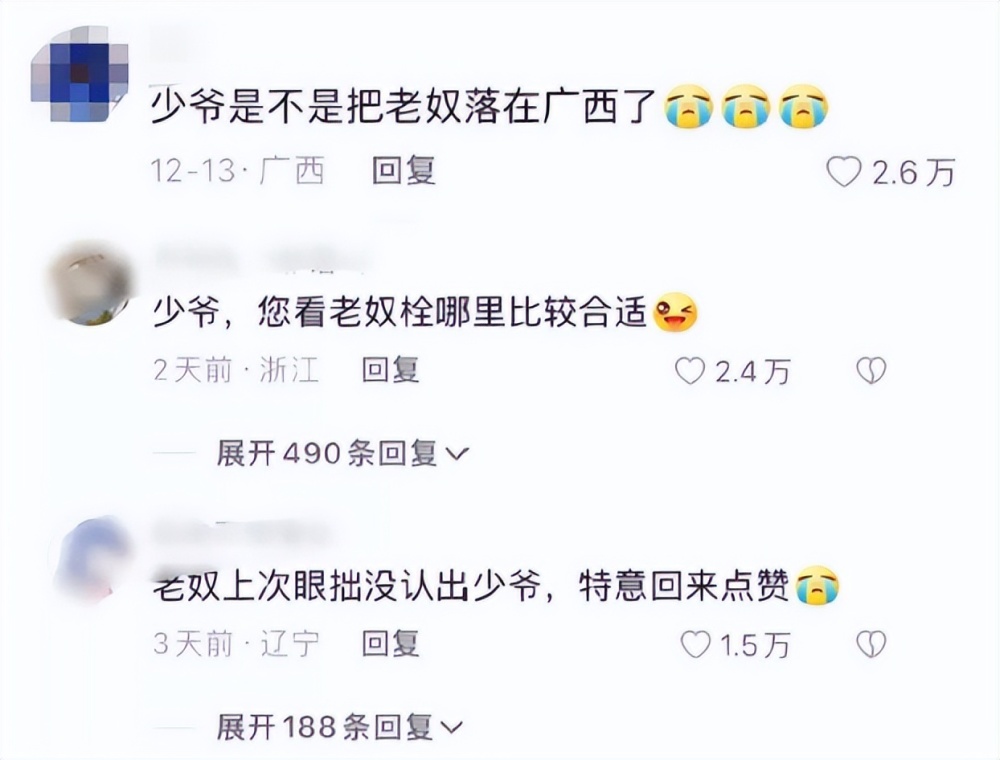Click the chevron next to 展开188条回复
The height and width of the screenshot is (760, 1000).
coord(451,728)
